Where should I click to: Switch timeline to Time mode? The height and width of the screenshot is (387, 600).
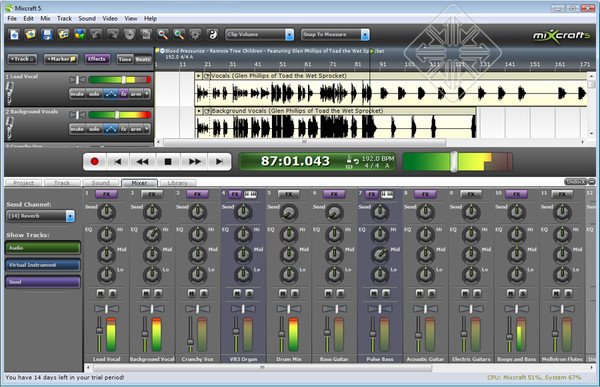125,59
